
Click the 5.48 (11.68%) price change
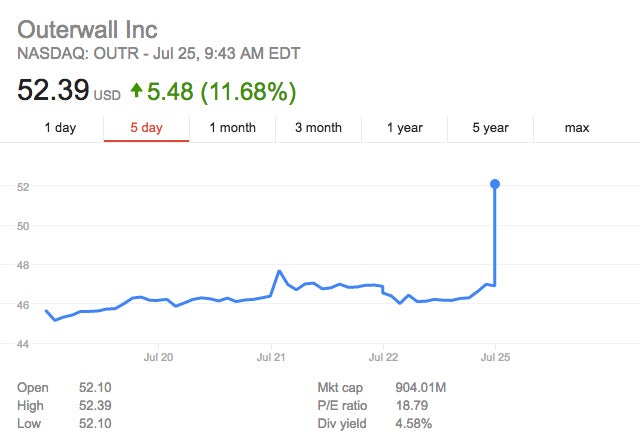click(222, 92)
